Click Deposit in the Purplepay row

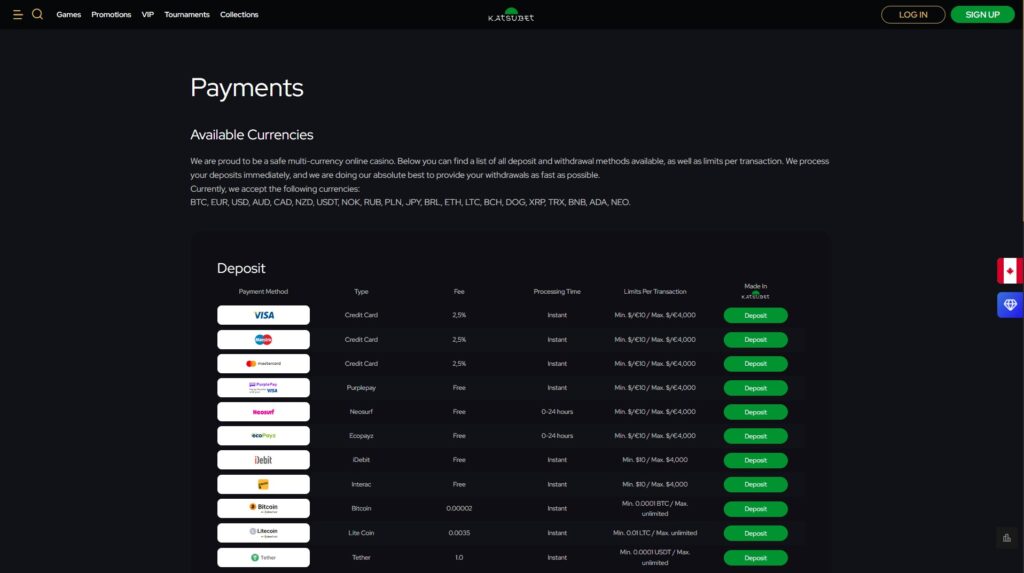pyautogui.click(x=756, y=388)
